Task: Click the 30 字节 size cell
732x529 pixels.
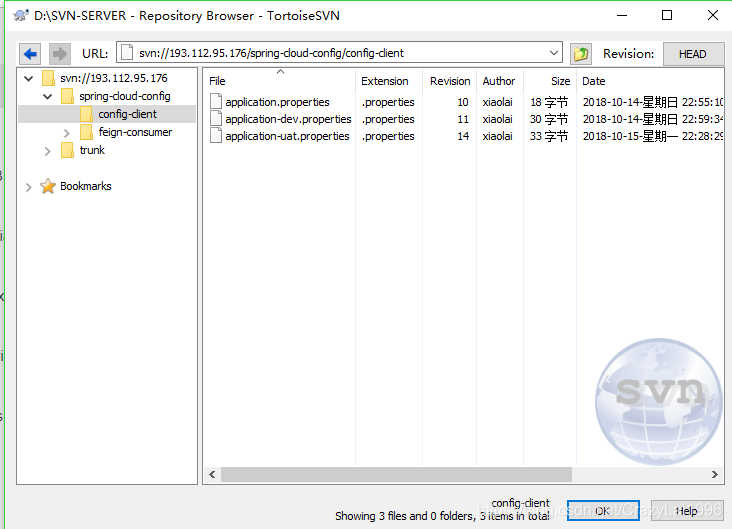Action: (x=549, y=119)
